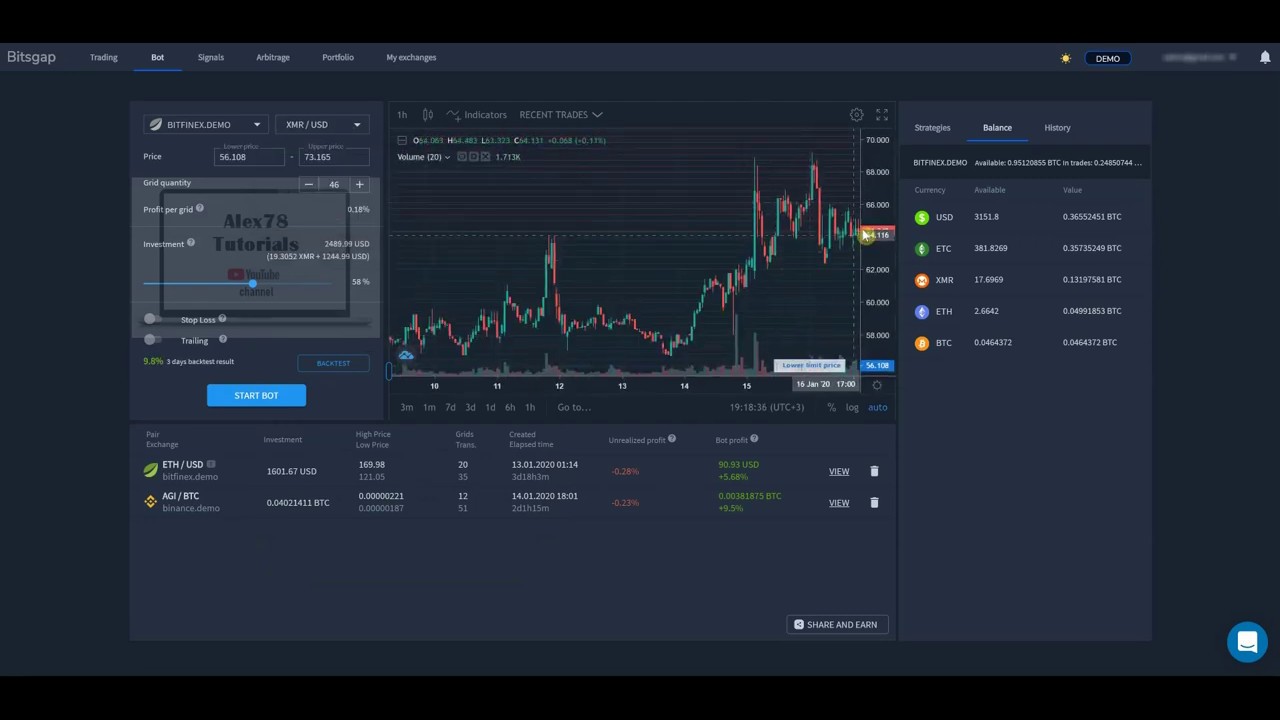Open the 1h timeframe selector
Viewport: 1280px width, 720px height.
402,115
